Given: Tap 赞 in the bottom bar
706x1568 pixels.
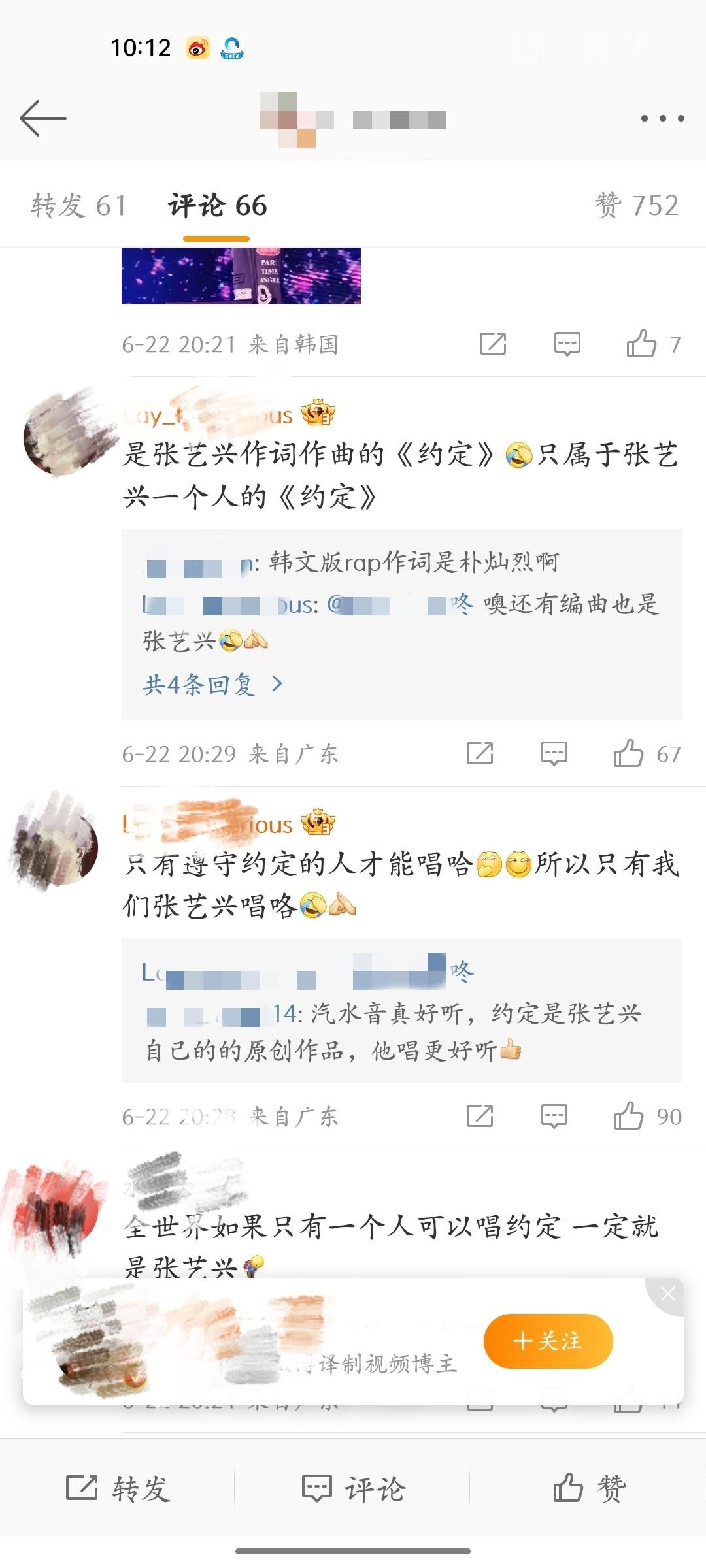Looking at the screenshot, I should (x=590, y=1489).
